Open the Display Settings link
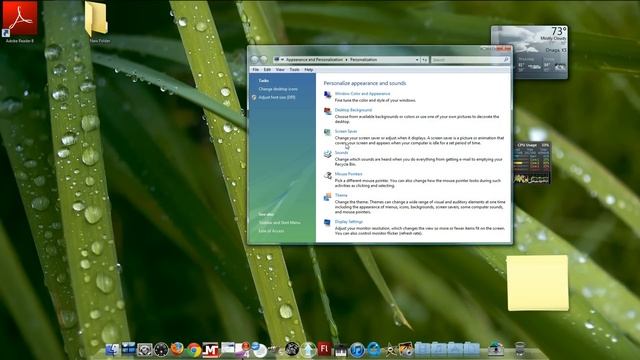This screenshot has width=640, height=360. [x=349, y=222]
